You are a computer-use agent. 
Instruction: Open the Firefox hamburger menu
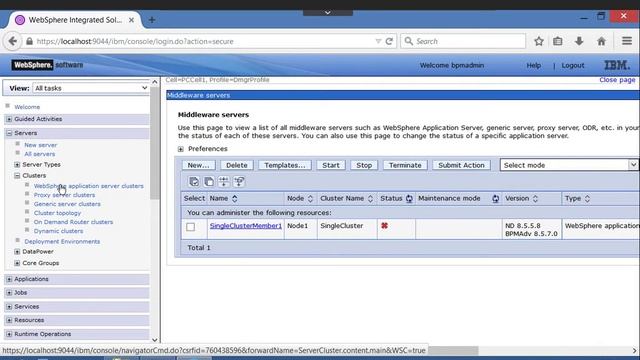(627, 41)
